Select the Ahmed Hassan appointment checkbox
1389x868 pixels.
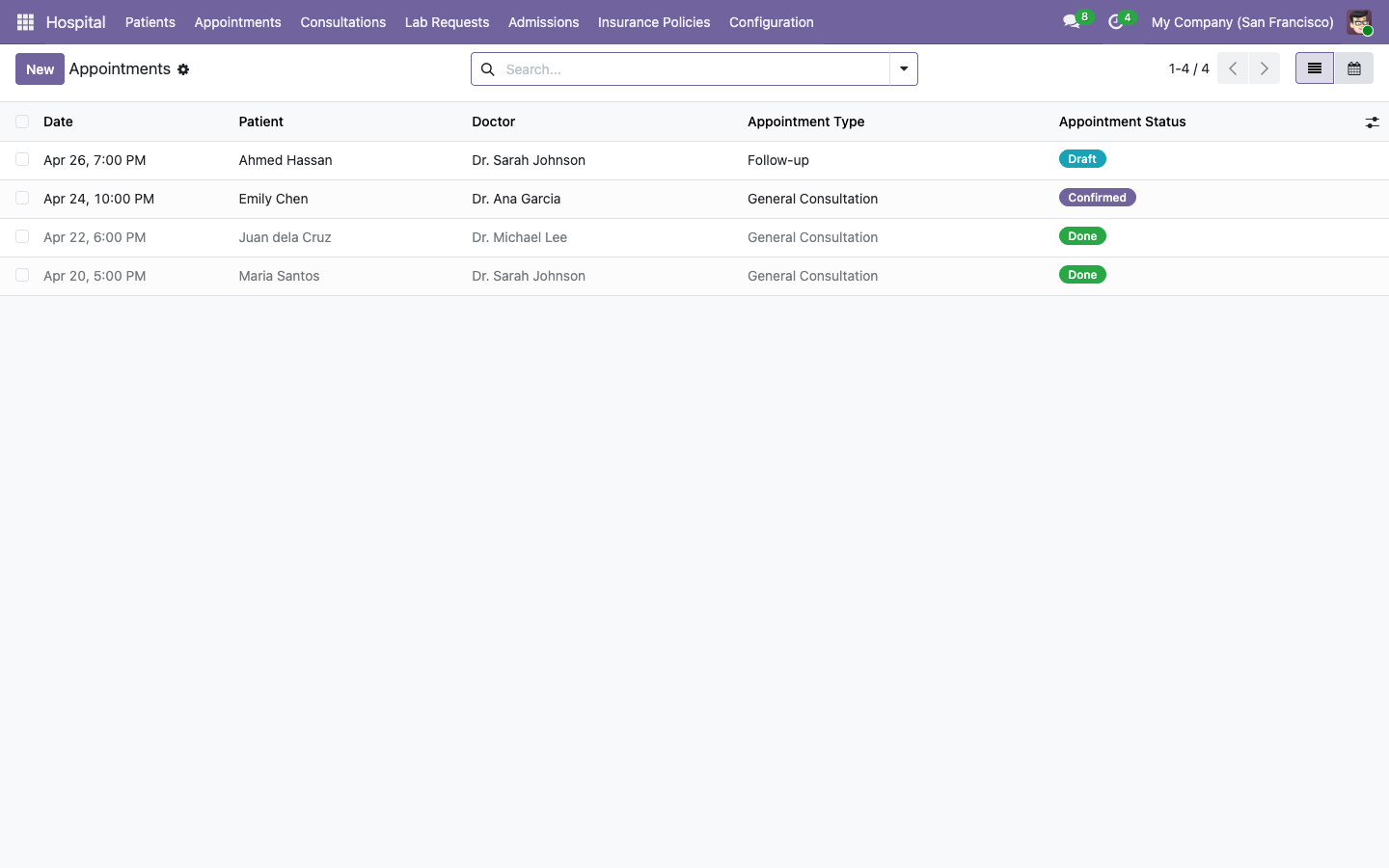click(22, 160)
